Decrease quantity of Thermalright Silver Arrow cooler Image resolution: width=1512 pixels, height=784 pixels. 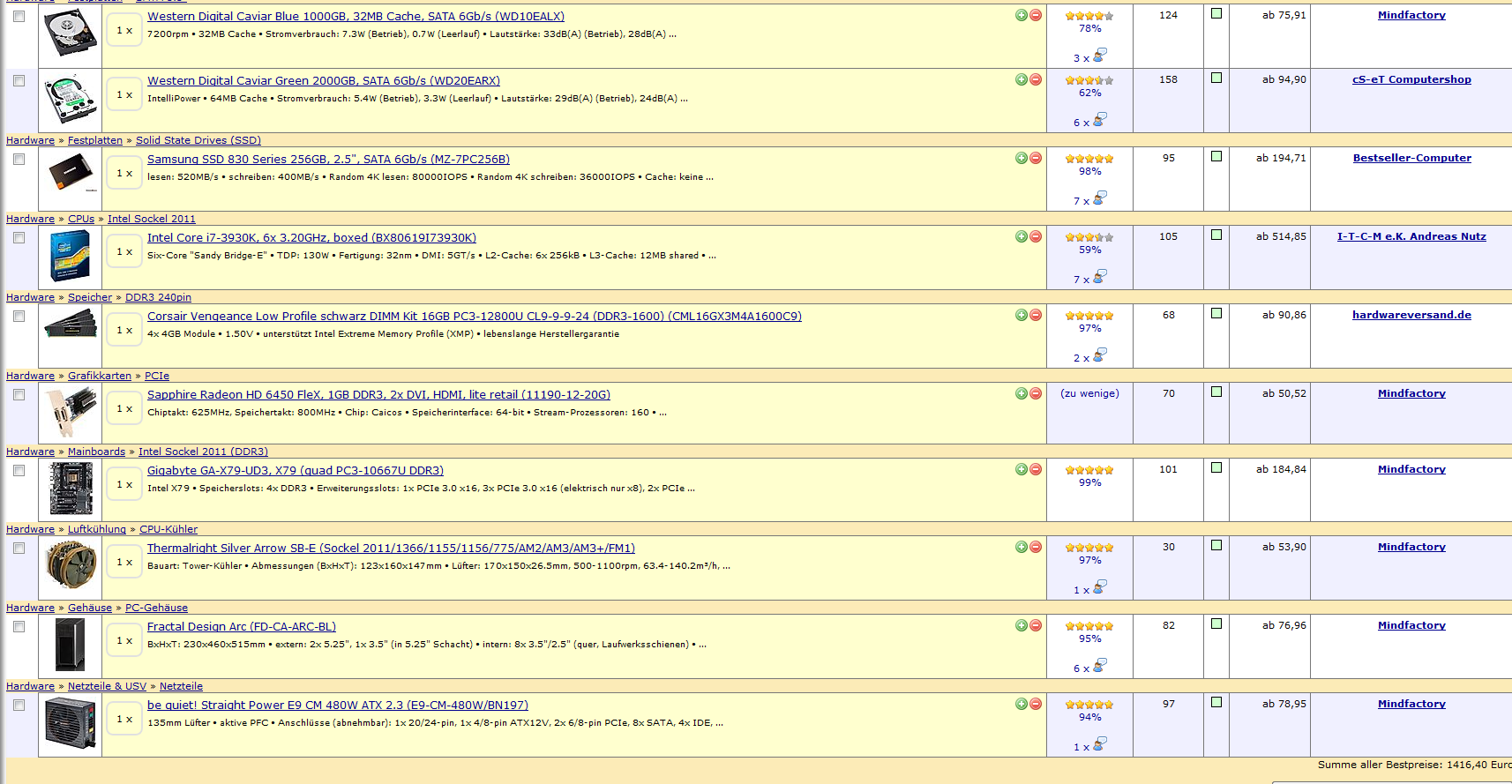[x=1036, y=547]
